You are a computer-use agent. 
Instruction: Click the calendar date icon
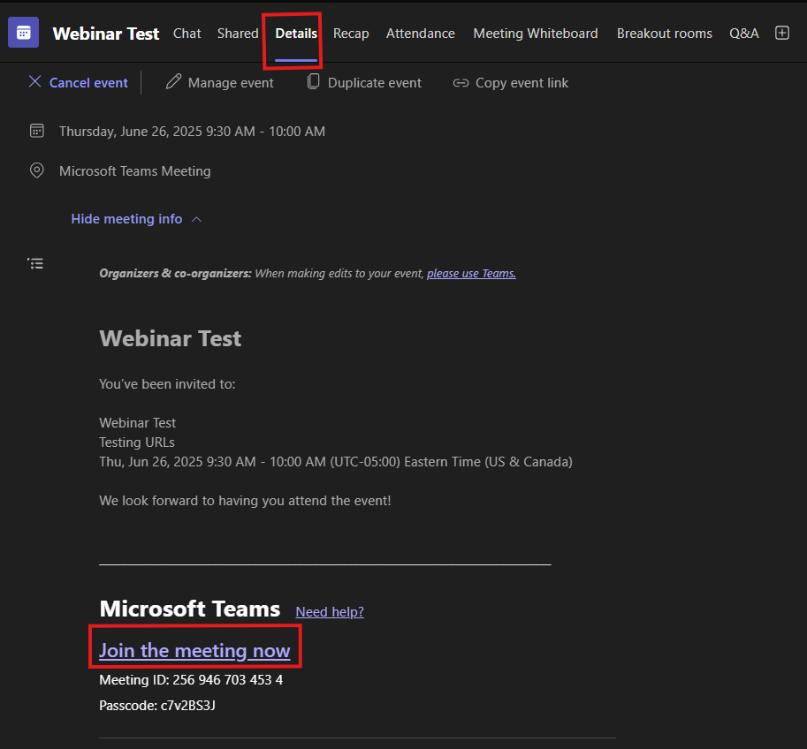[x=37, y=131]
